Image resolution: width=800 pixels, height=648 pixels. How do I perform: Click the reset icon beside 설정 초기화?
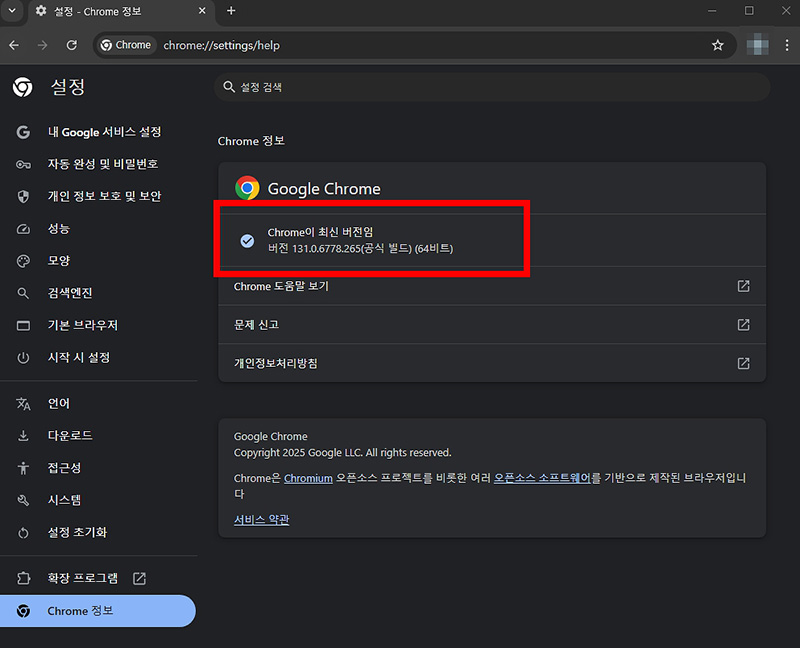click(23, 533)
